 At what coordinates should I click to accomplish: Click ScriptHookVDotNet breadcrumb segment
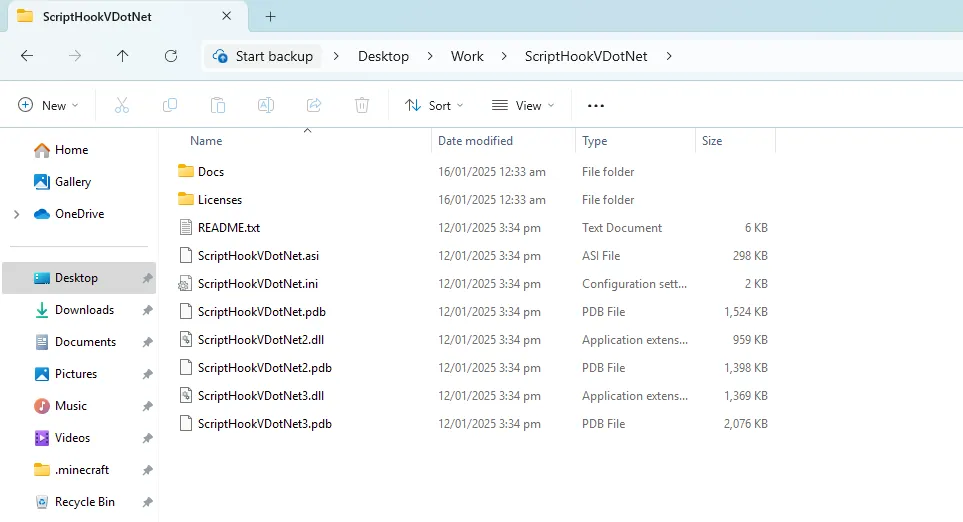(x=586, y=56)
